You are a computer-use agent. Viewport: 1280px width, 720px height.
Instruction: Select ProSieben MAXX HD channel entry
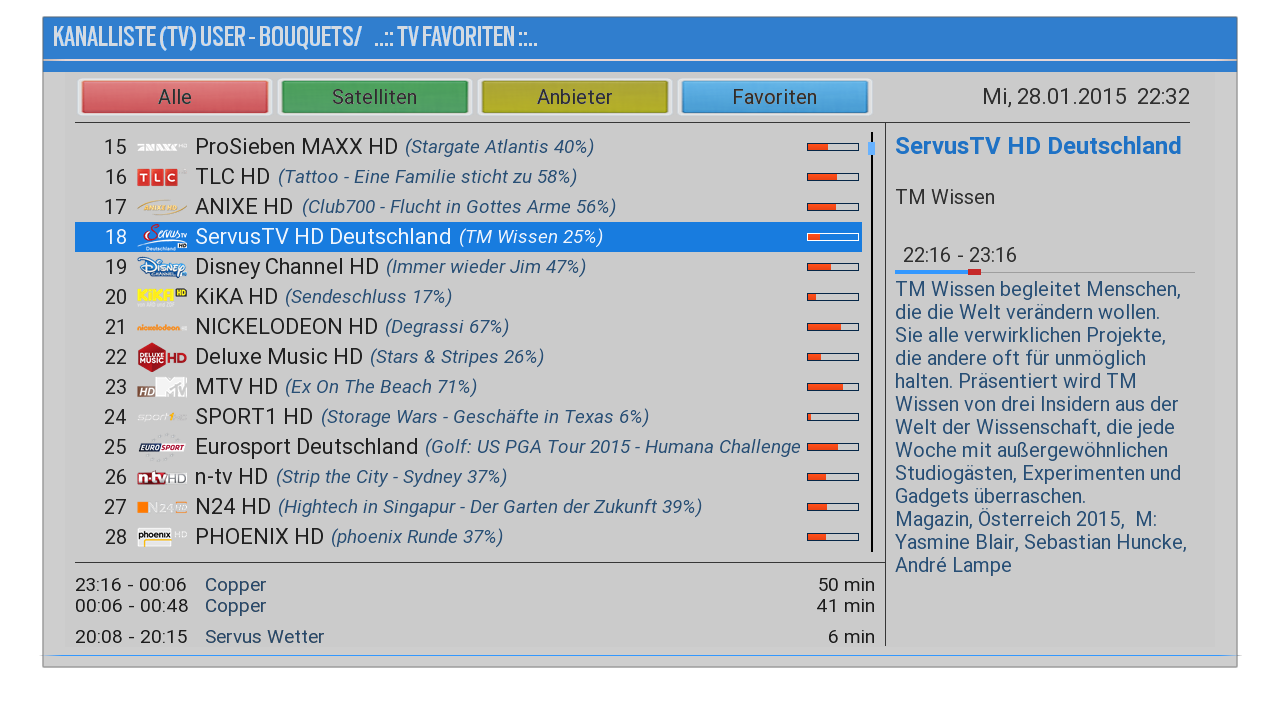296,147
